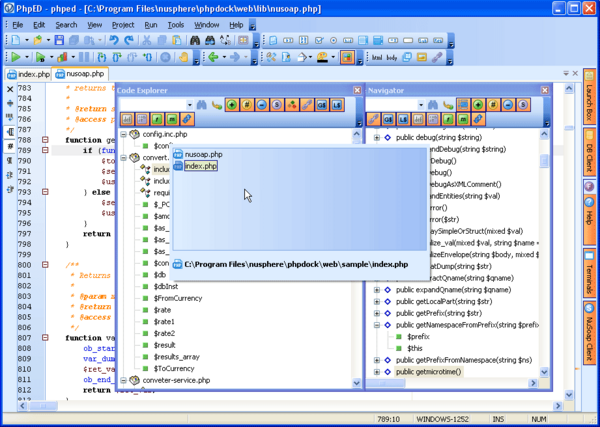Viewport: 600px width, 427px height.
Task: Collapse the code fold marker at line 788
Action: pyautogui.click(x=45, y=140)
